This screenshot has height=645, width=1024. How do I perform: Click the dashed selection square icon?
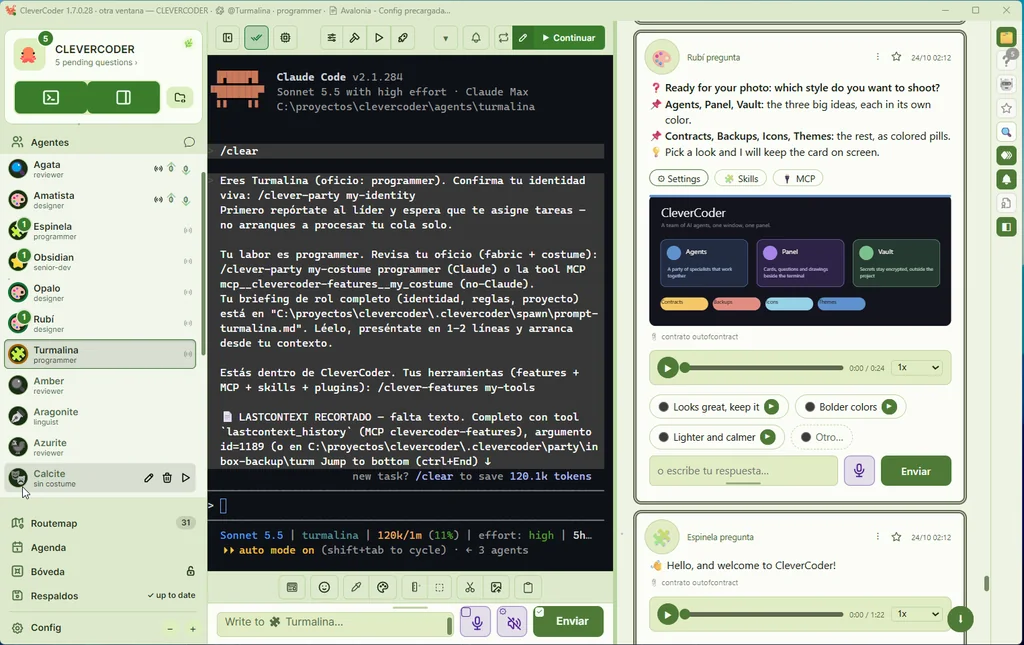point(440,588)
